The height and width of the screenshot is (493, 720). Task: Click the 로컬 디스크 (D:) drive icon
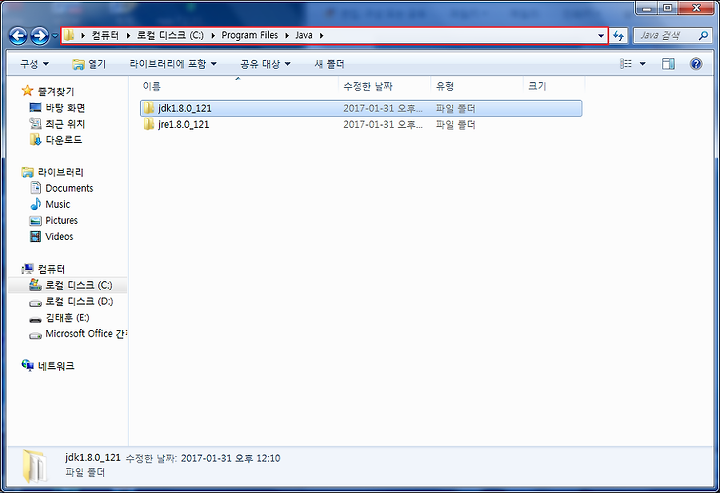[35, 303]
